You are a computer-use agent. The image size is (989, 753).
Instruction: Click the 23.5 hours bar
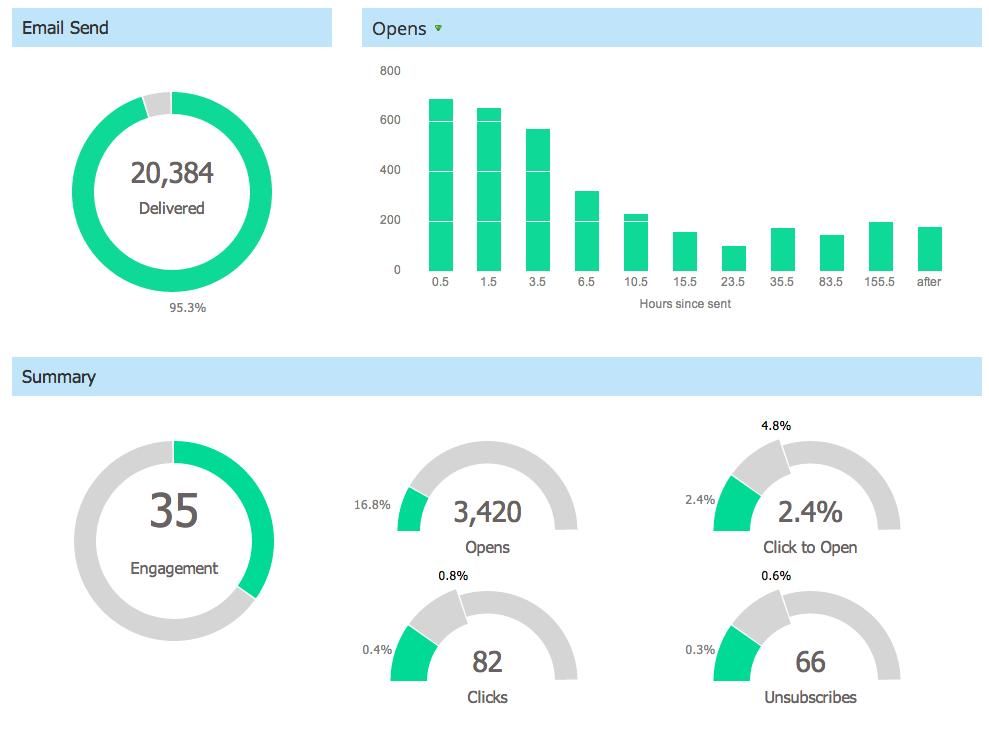tap(734, 258)
